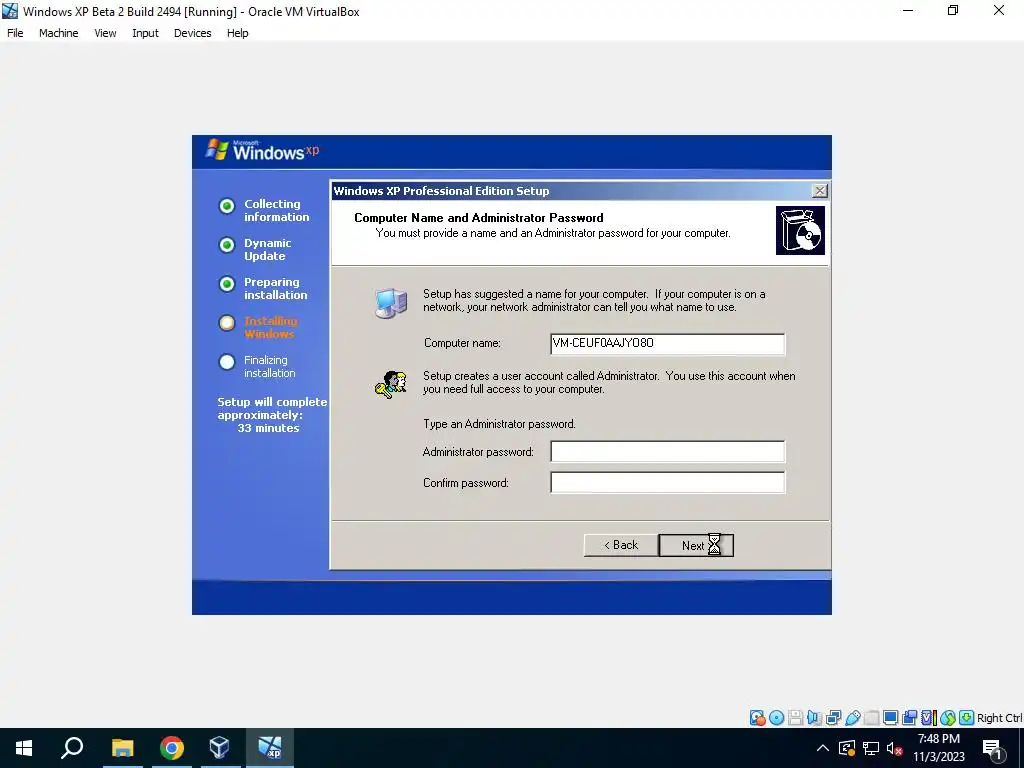This screenshot has height=768, width=1024.
Task: Click the shared folders status icon
Action: click(871, 718)
